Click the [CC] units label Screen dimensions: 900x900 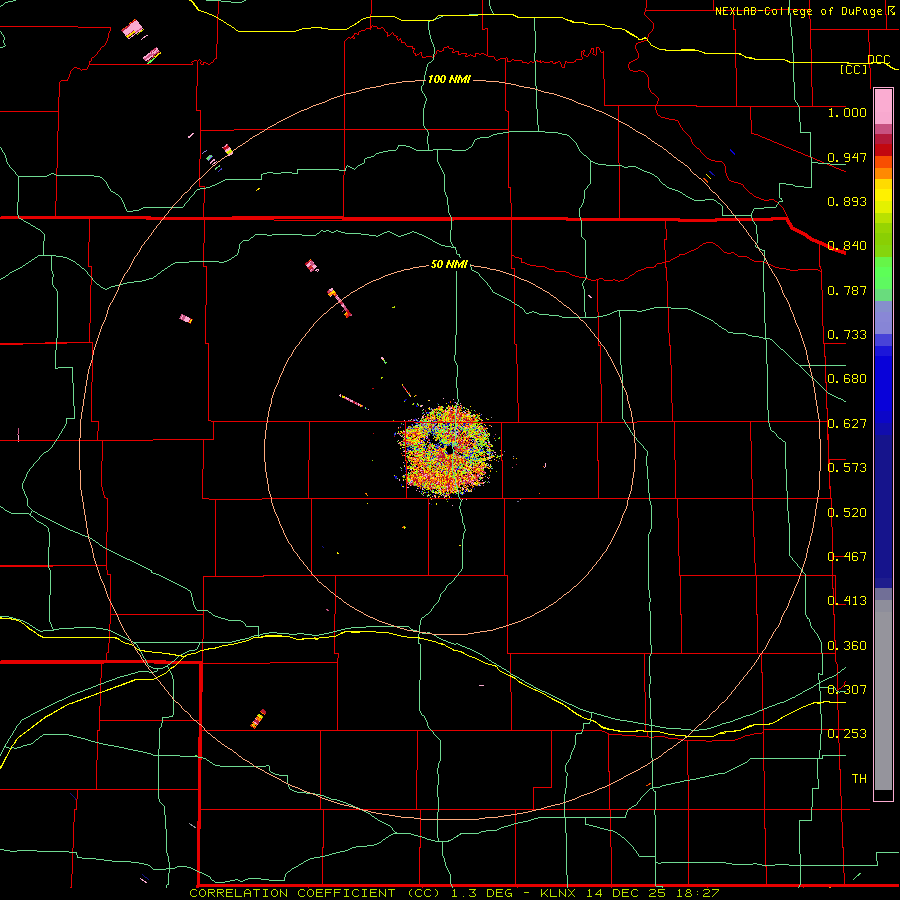(x=854, y=69)
